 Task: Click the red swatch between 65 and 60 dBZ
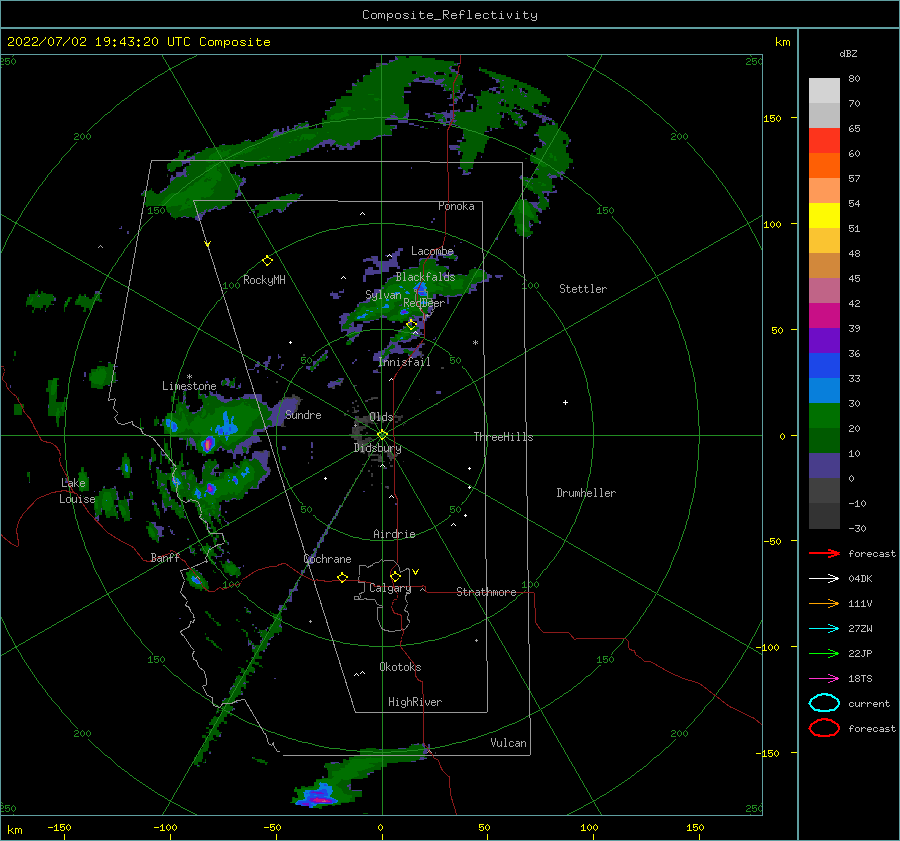point(824,141)
